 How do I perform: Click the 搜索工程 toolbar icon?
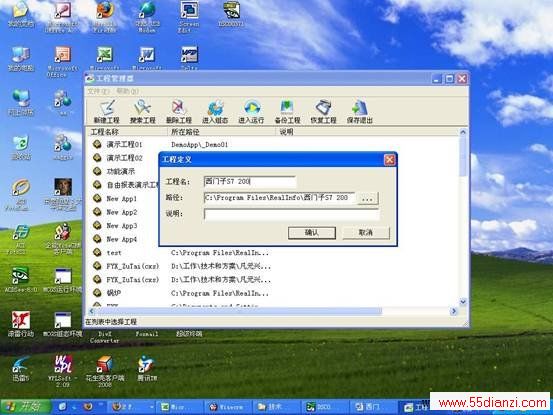coord(142,112)
